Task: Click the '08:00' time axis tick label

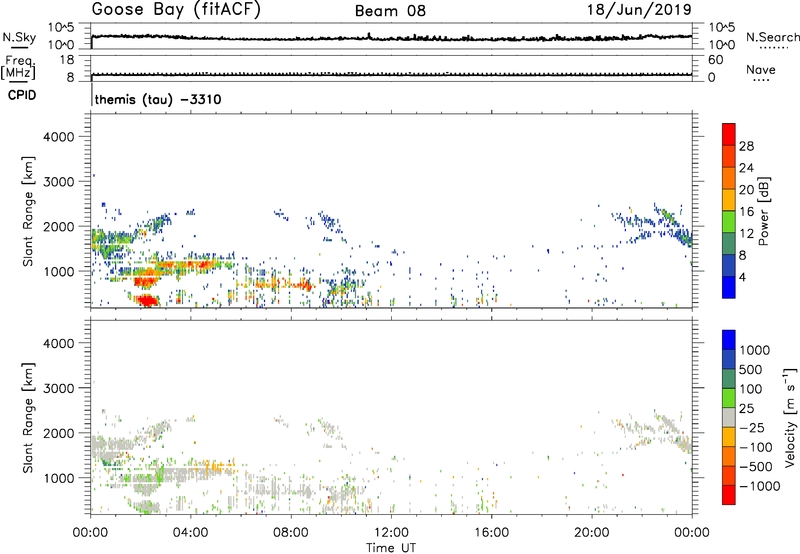Action: point(291,533)
